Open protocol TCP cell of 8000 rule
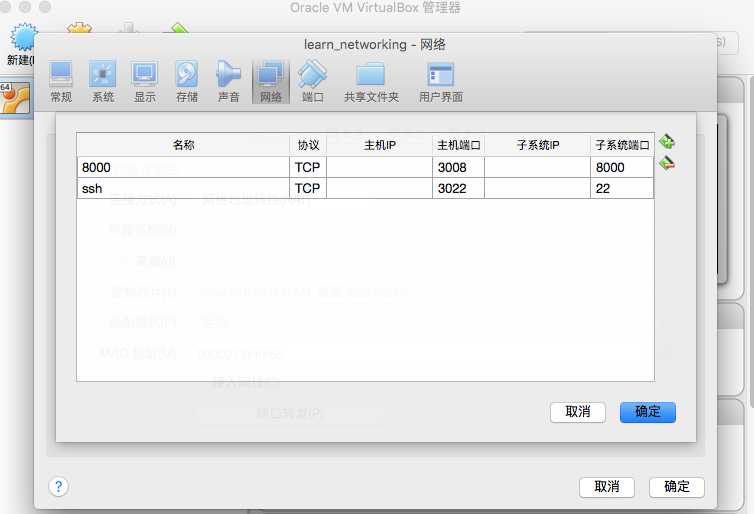Screen dimensions: 754x514 308,167
